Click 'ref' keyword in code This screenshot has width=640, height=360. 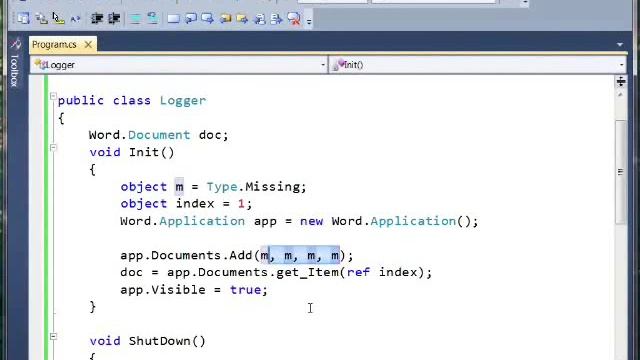pos(358,272)
